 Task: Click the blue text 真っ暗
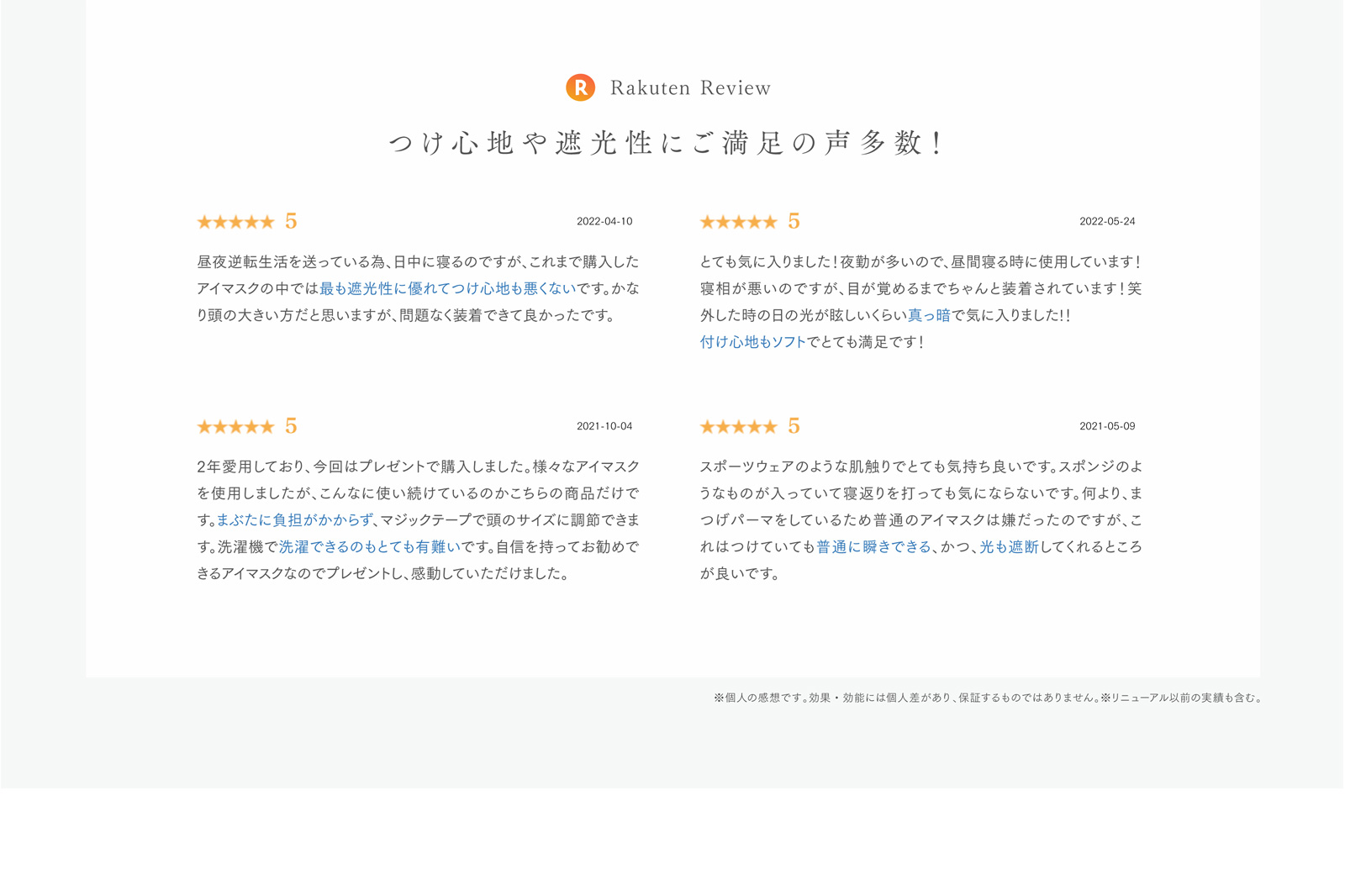point(929,315)
